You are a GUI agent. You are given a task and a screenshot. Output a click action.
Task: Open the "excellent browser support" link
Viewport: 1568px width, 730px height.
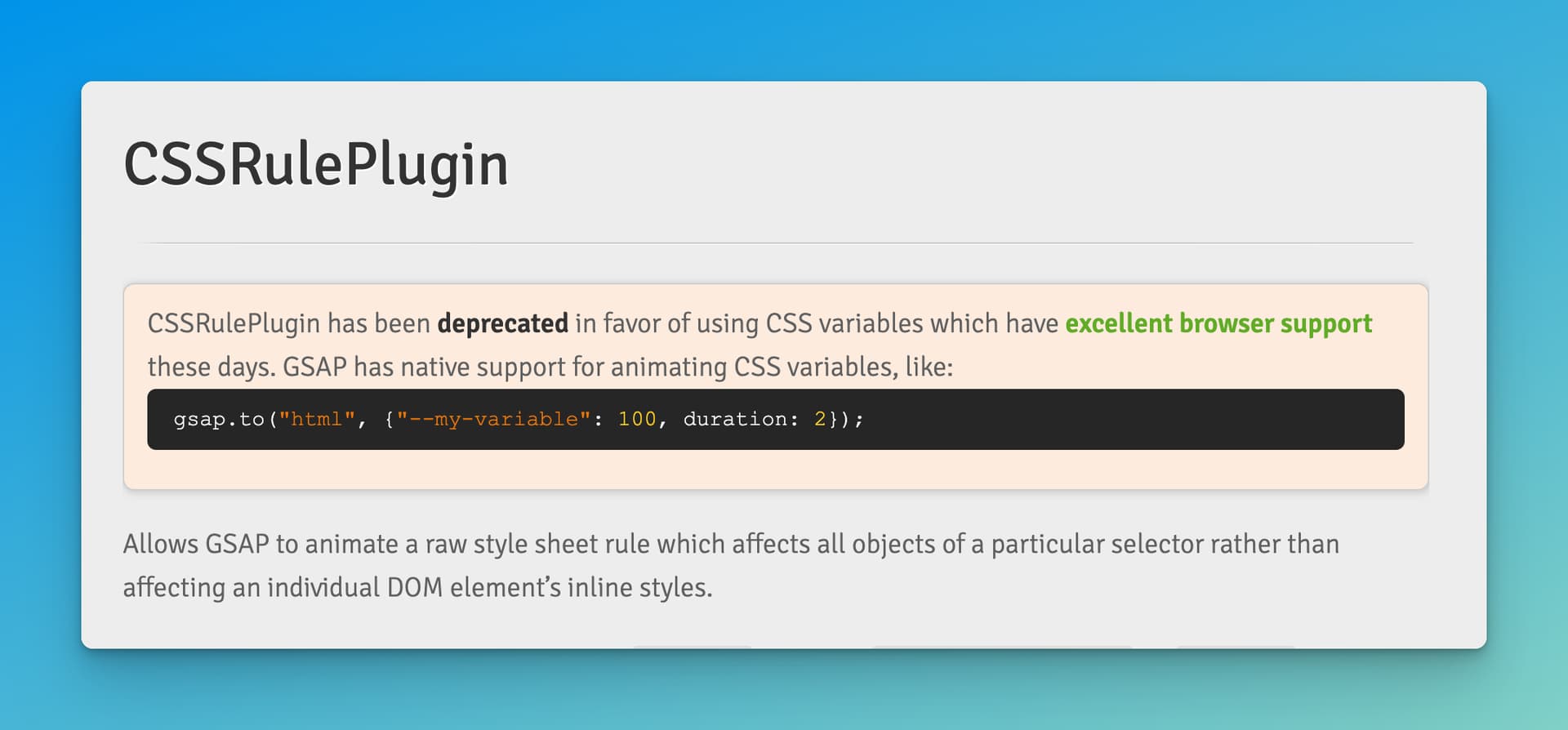(x=1218, y=324)
